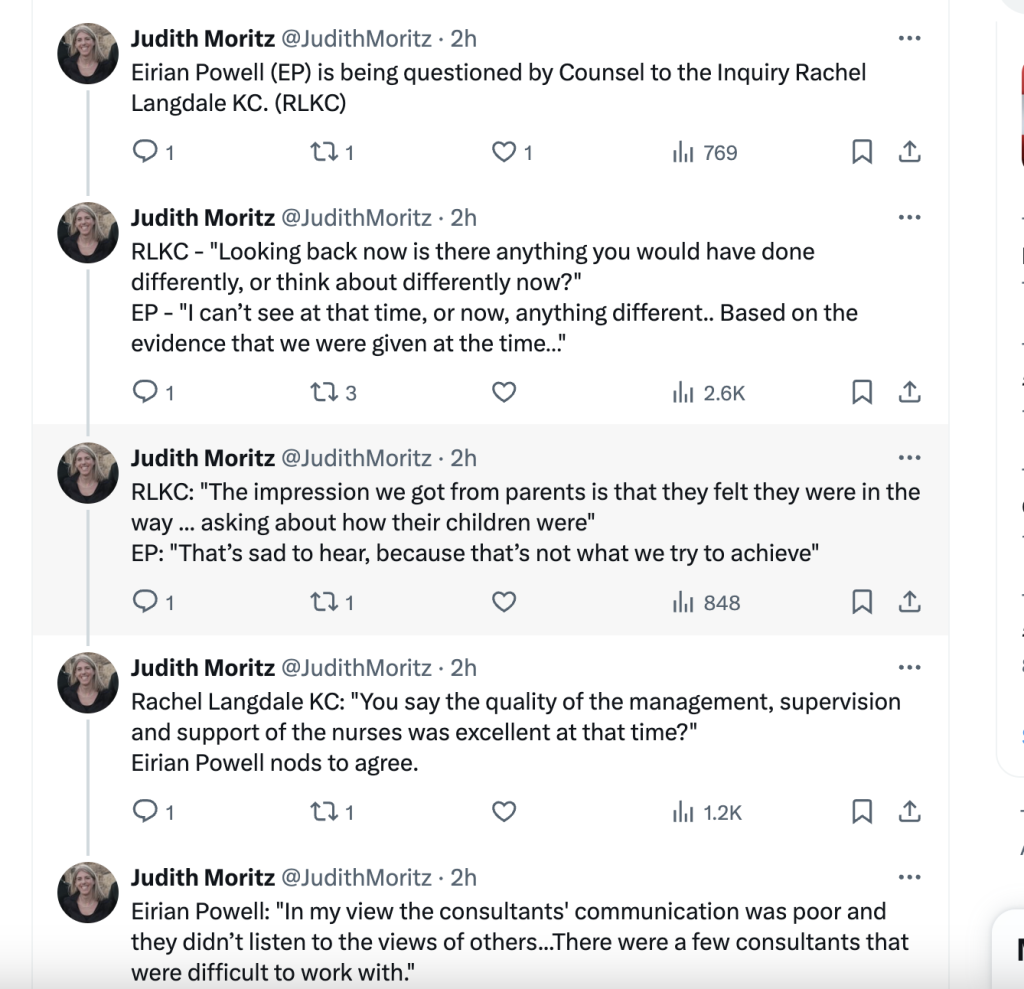Open the tweet about consultants' communication being poor
This screenshot has width=1024, height=989.
coord(520,941)
